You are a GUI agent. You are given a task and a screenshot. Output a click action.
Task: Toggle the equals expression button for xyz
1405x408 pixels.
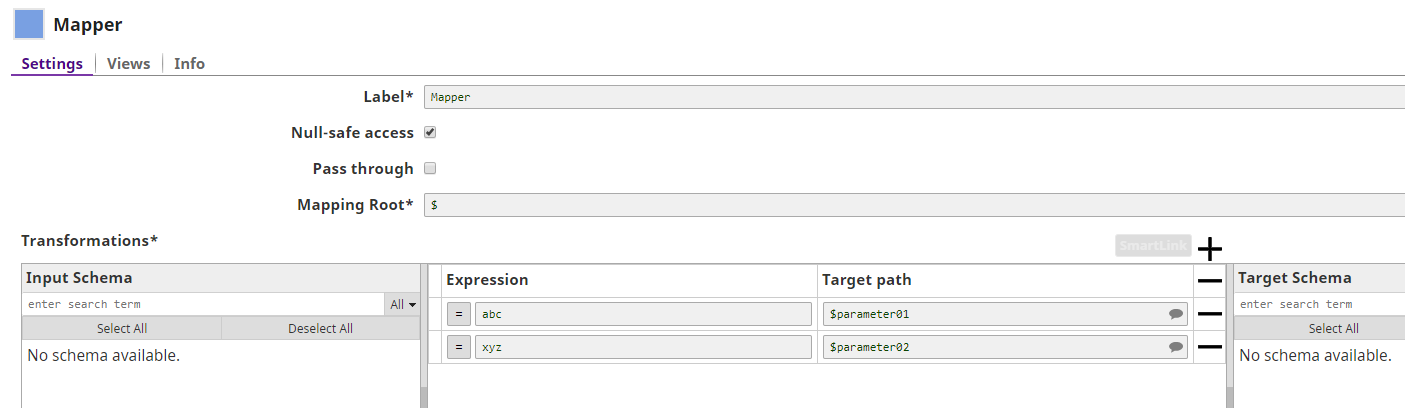tap(458, 347)
